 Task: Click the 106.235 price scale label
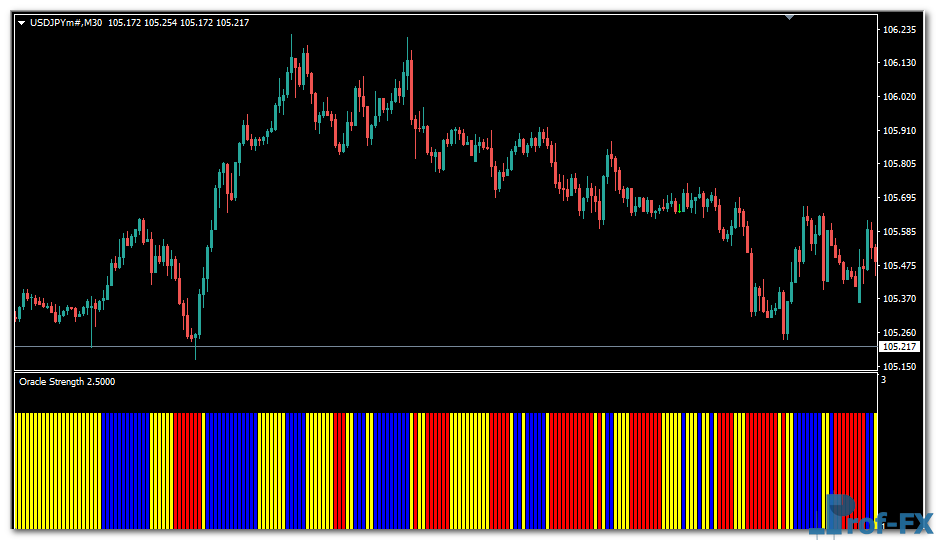pyautogui.click(x=900, y=30)
